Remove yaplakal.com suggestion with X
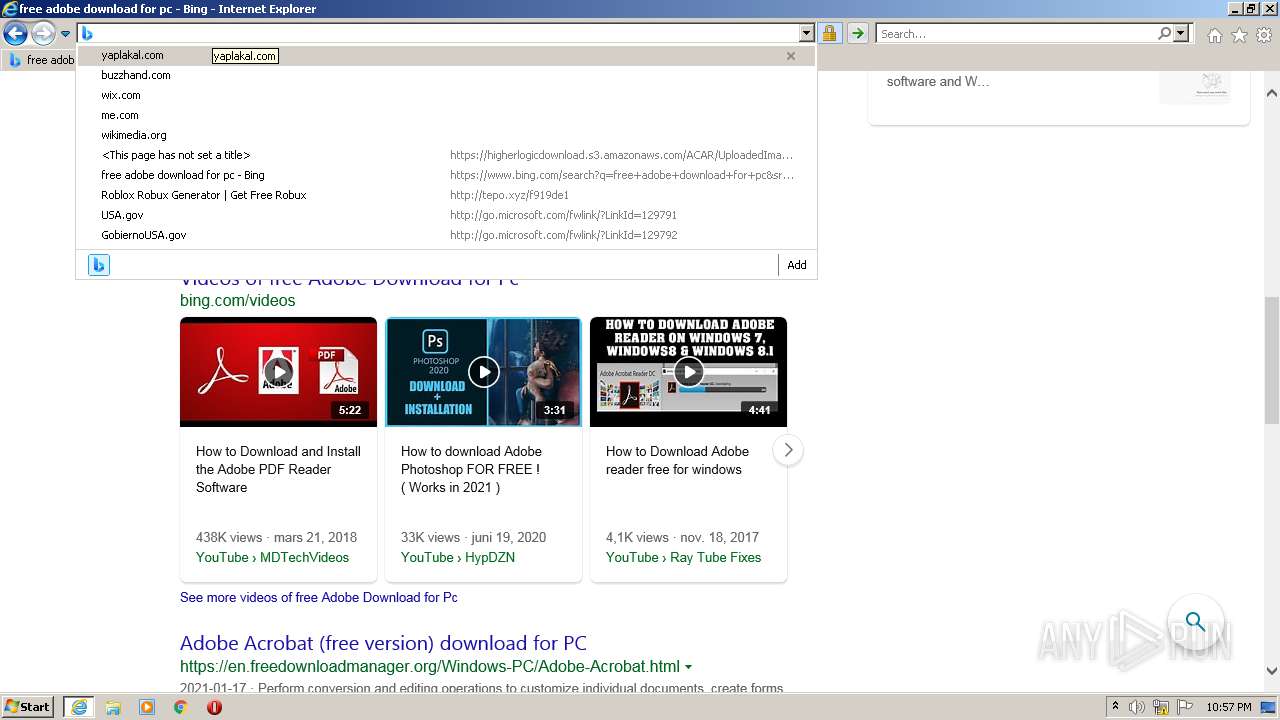Screen dimensions: 1280x720 pyautogui.click(x=791, y=56)
